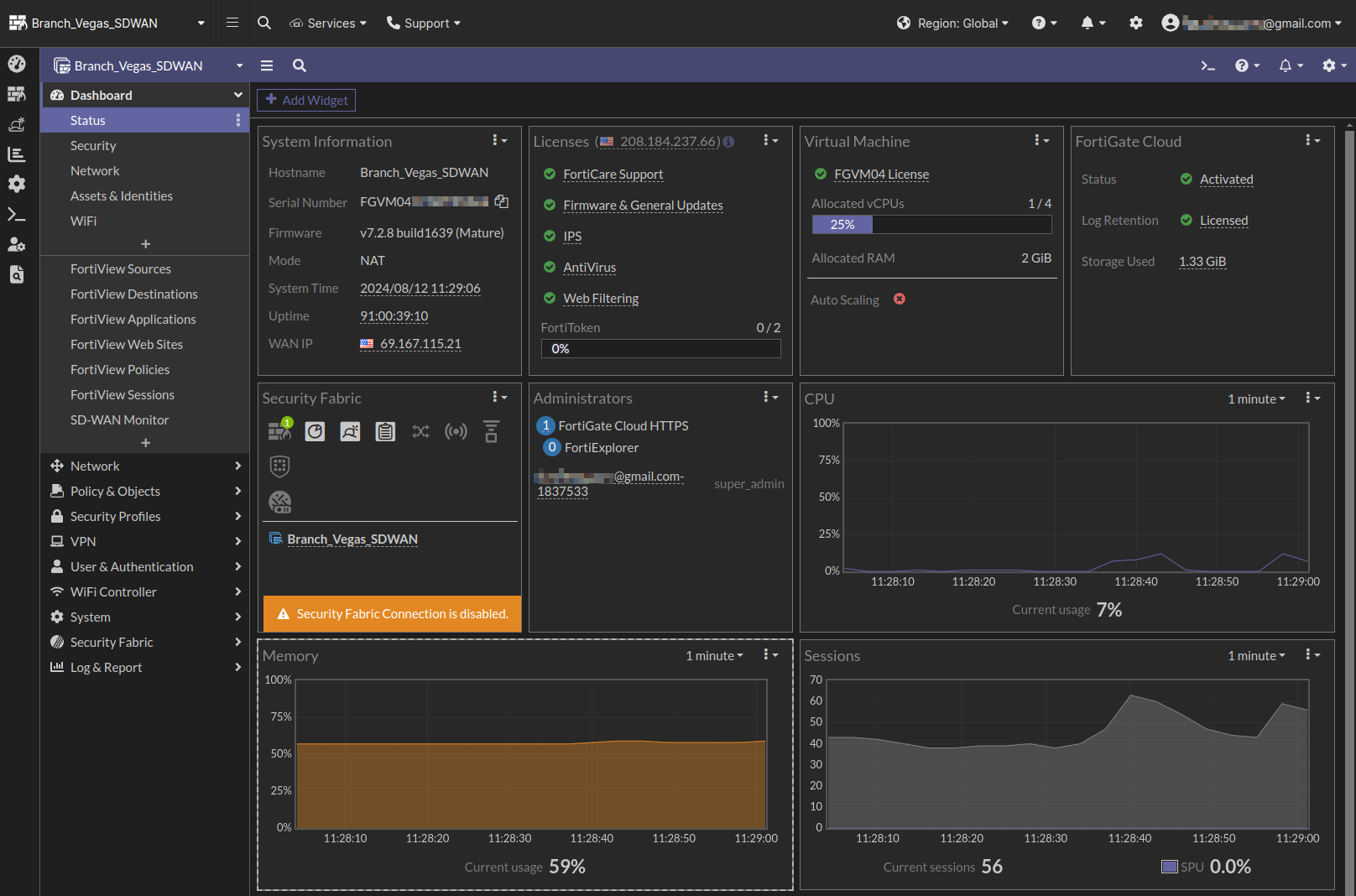Copy the serial number to clipboard

[502, 201]
